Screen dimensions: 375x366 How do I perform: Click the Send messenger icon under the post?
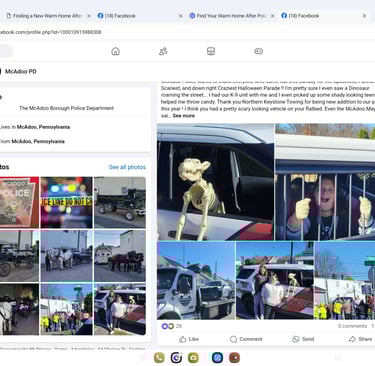[x=296, y=339]
